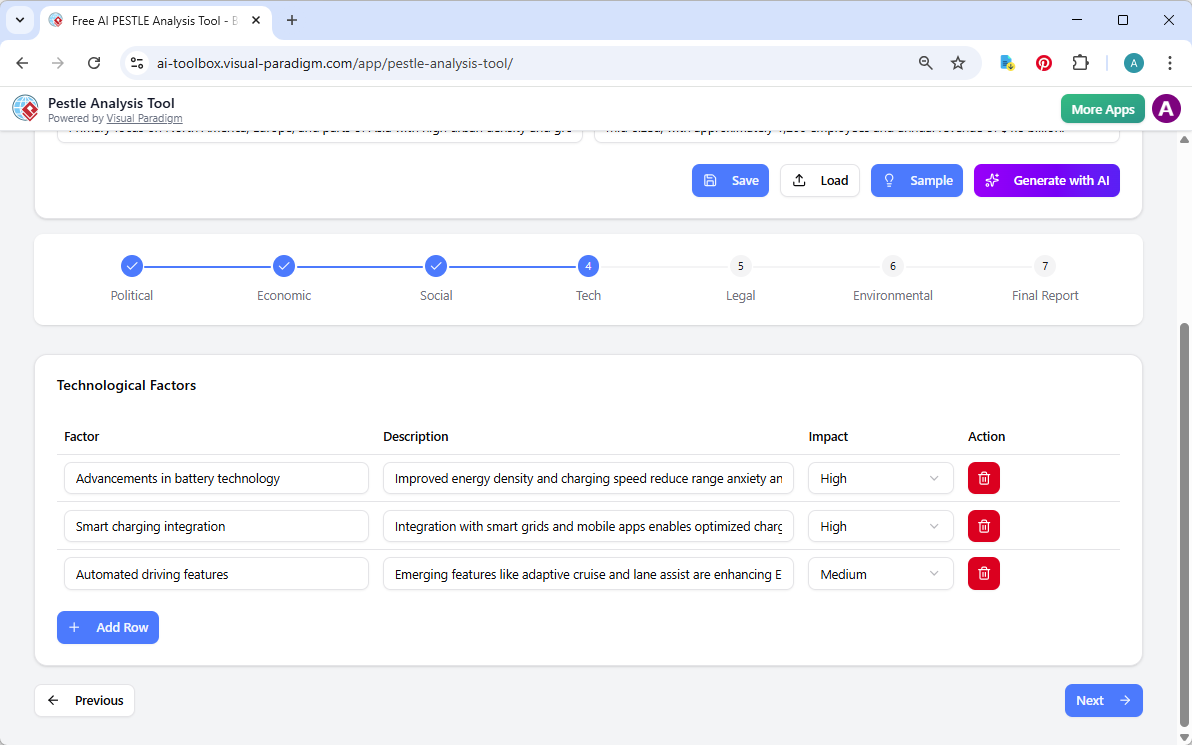Click the Automated driving features factor field
This screenshot has height=745, width=1192.
pyautogui.click(x=216, y=573)
